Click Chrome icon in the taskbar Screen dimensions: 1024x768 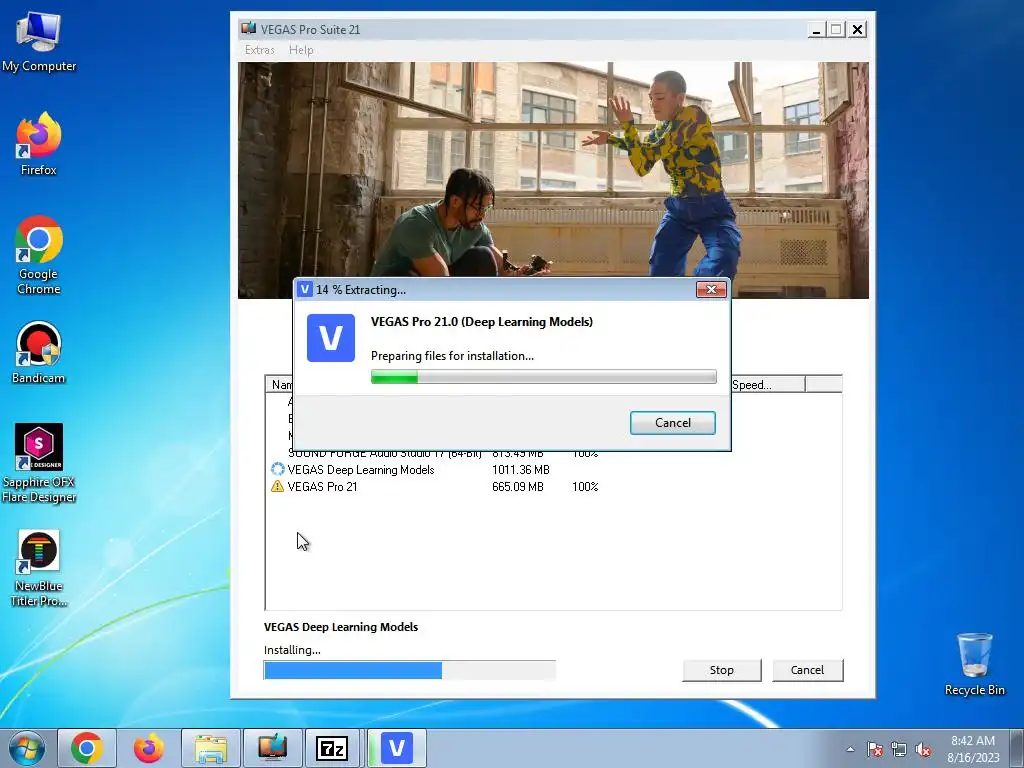[87, 748]
